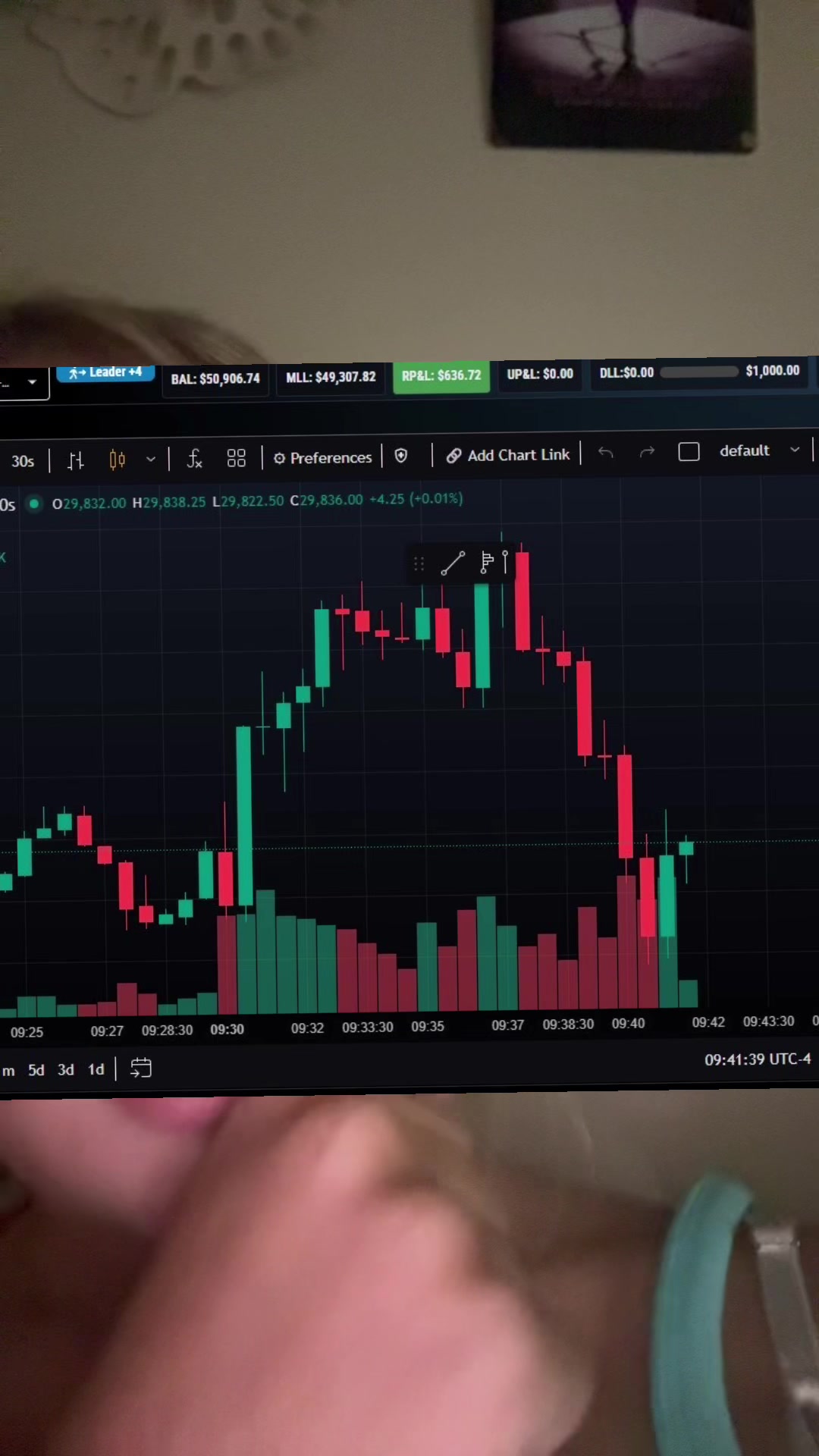Click the DLL progress bar
This screenshot has height=1456, width=819.
pos(698,372)
